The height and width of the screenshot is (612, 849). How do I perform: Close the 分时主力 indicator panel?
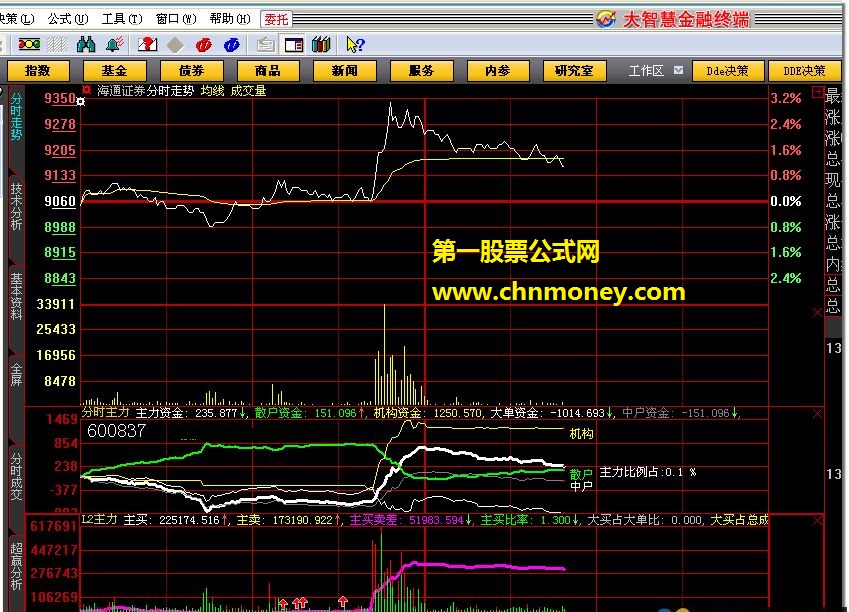(x=817, y=414)
